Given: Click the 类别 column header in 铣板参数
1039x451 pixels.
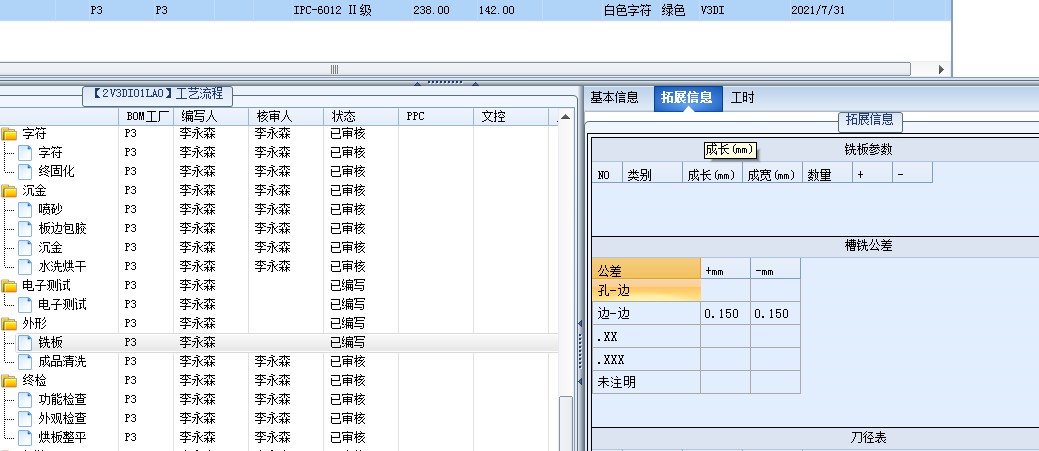Looking at the screenshot, I should (x=652, y=175).
